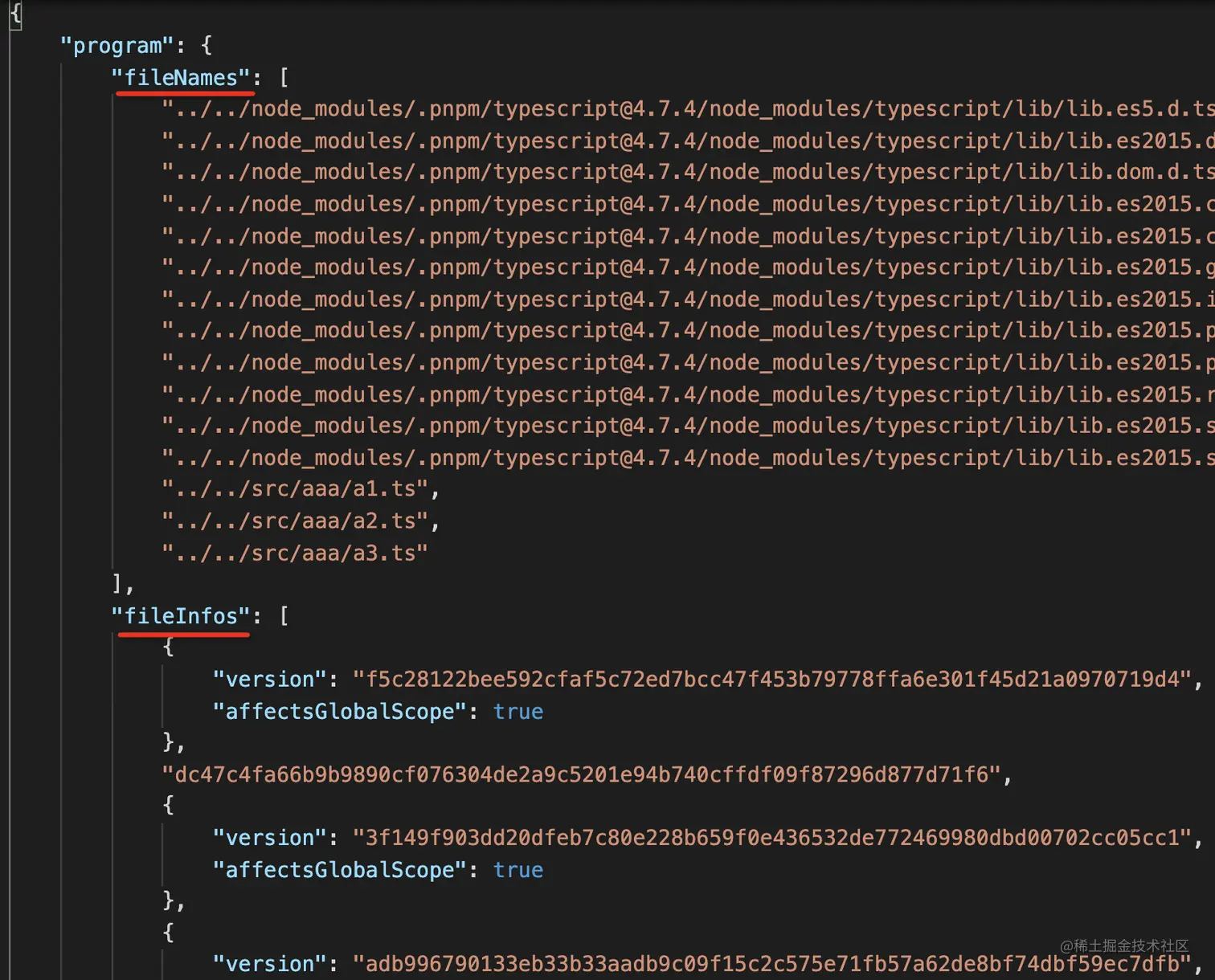The image size is (1215, 980).
Task: Click true value after first affectsGlobalScope
Action: (x=518, y=712)
